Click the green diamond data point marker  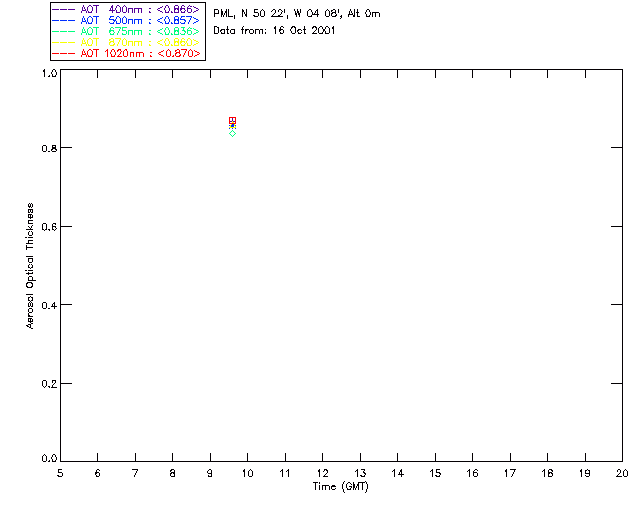(232, 133)
